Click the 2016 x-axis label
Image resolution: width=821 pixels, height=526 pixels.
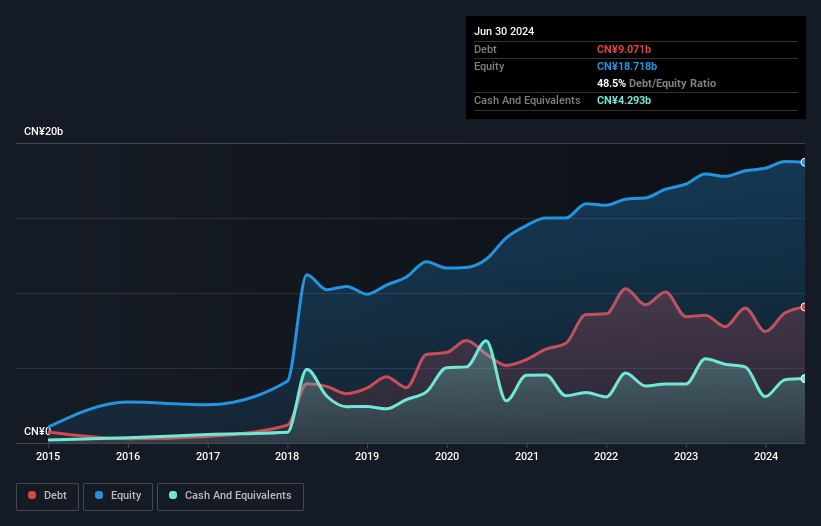[x=128, y=456]
